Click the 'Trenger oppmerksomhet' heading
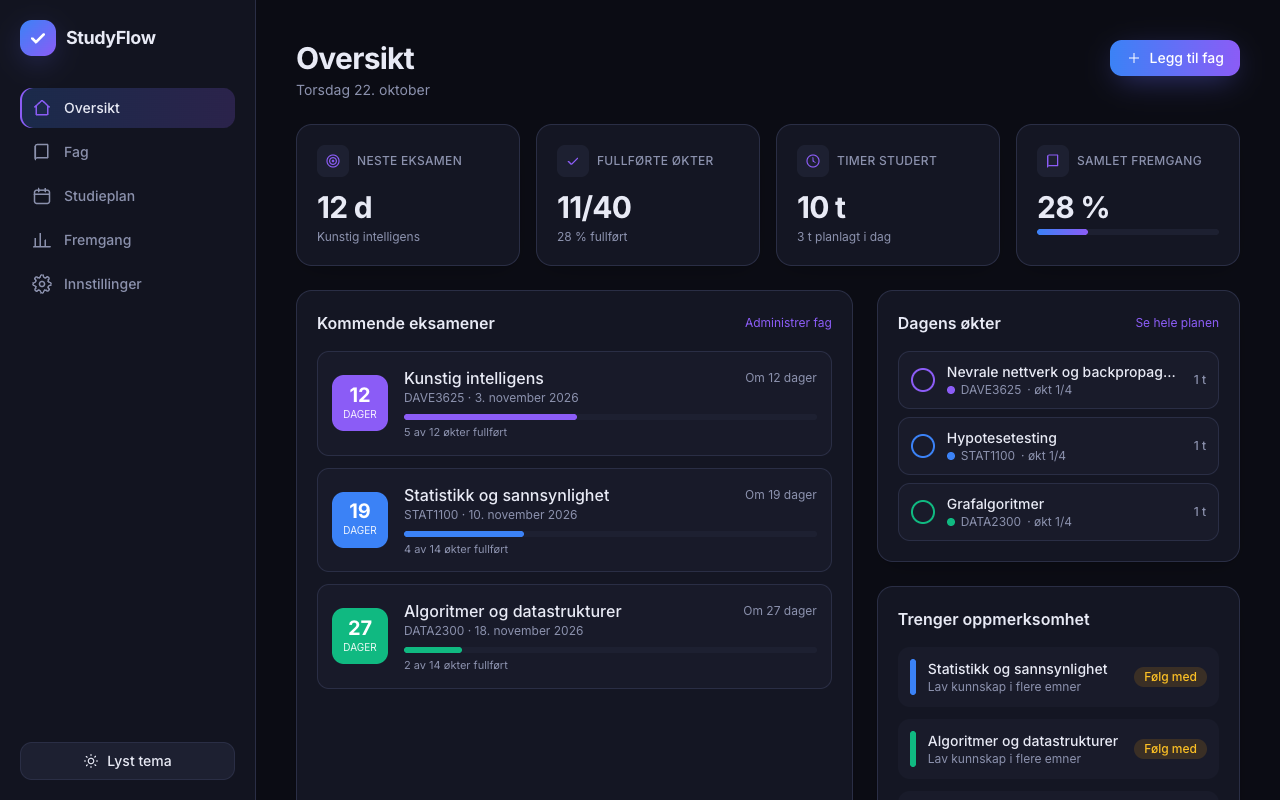The image size is (1280, 800). pyautogui.click(x=994, y=619)
